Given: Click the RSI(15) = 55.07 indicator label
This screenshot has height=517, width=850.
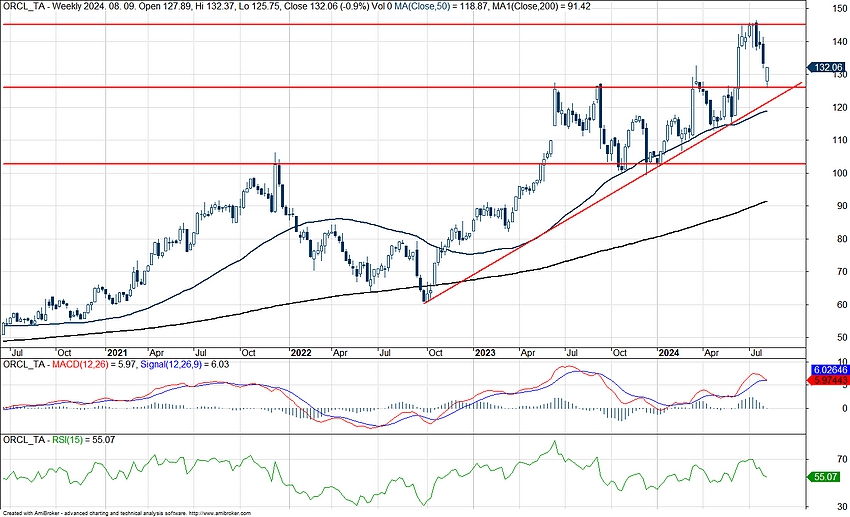Looking at the screenshot, I should (83, 440).
